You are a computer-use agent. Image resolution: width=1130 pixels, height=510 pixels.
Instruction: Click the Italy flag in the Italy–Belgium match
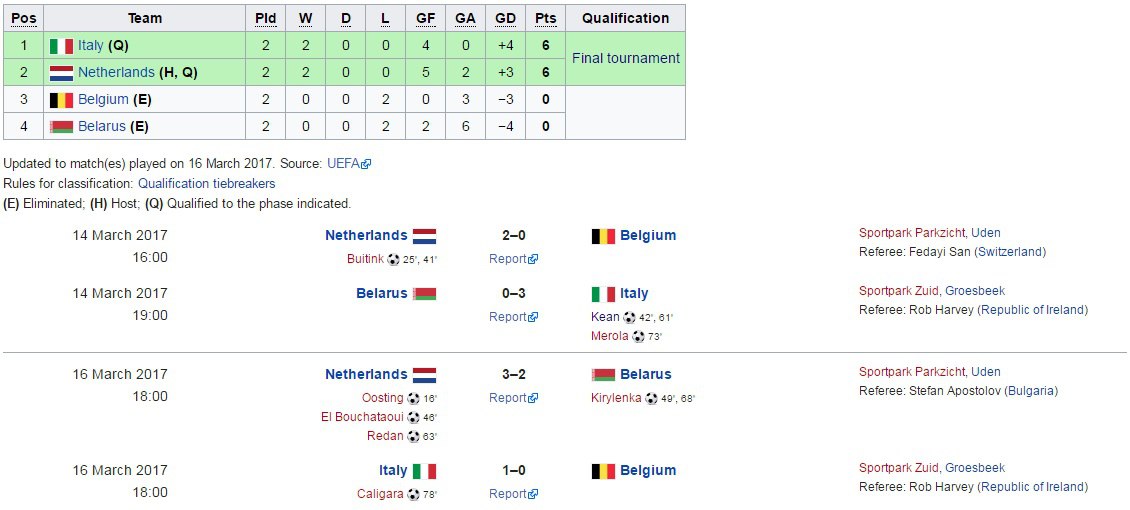424,471
